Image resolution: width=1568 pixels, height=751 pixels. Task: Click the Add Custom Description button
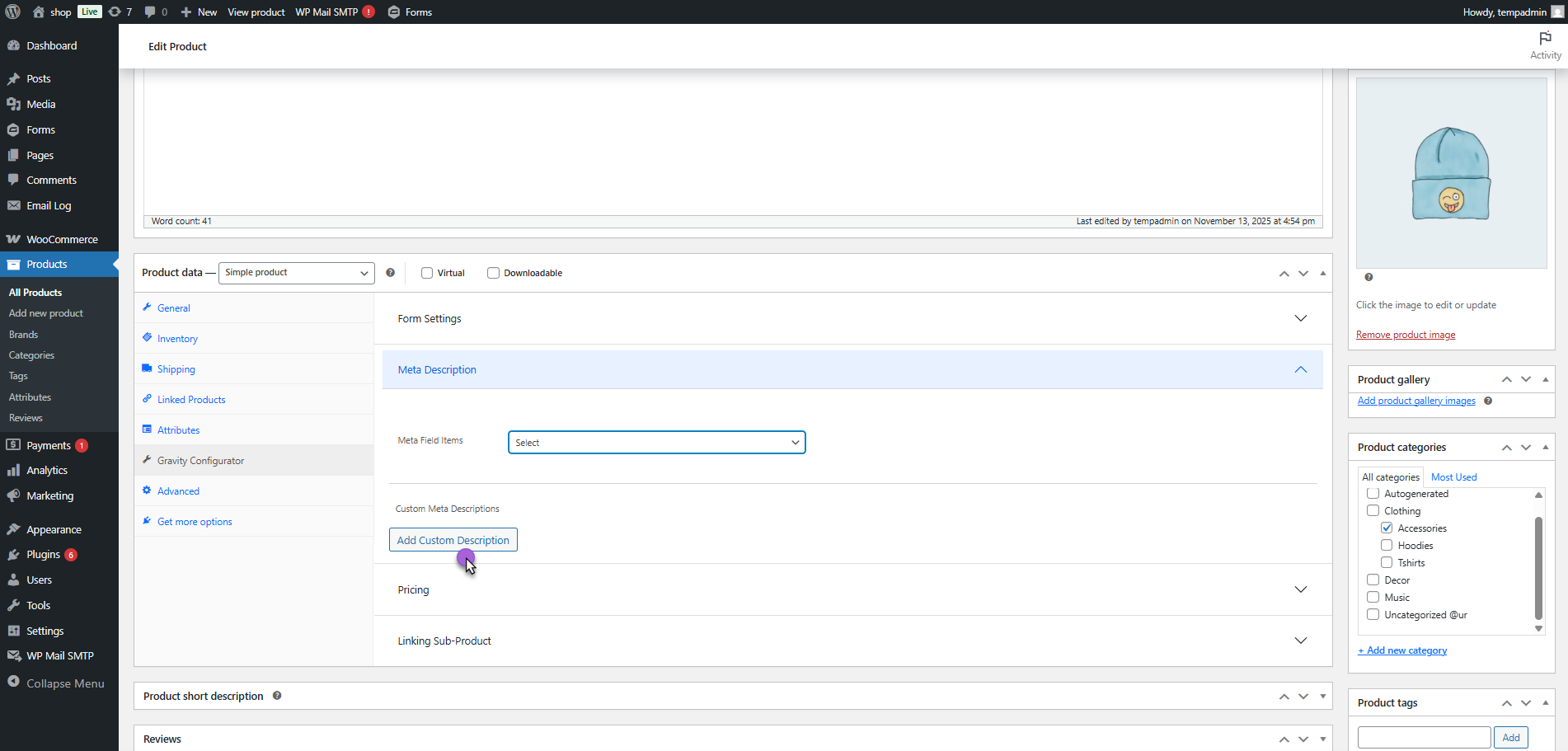point(453,540)
